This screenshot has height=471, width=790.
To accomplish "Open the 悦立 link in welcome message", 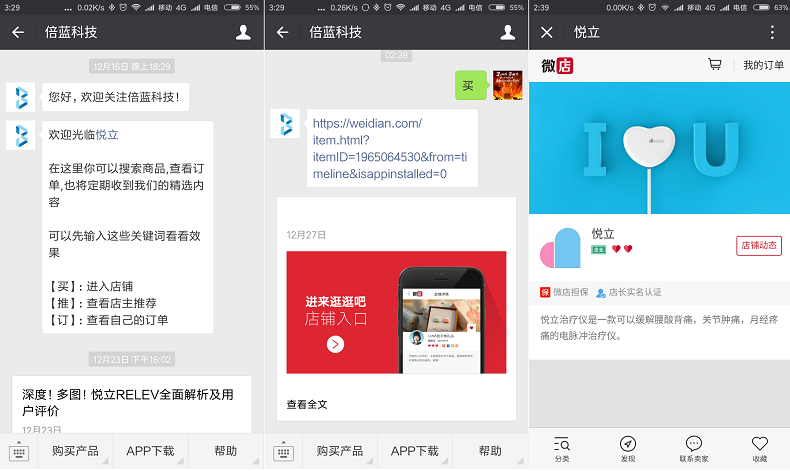I will pos(107,135).
